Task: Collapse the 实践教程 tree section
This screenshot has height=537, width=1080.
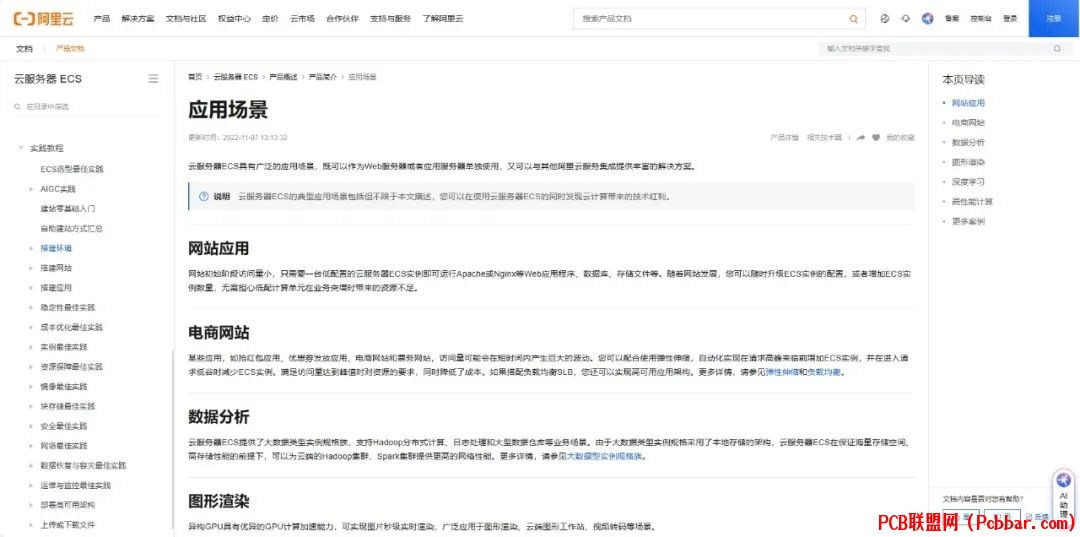Action: (x=20, y=148)
